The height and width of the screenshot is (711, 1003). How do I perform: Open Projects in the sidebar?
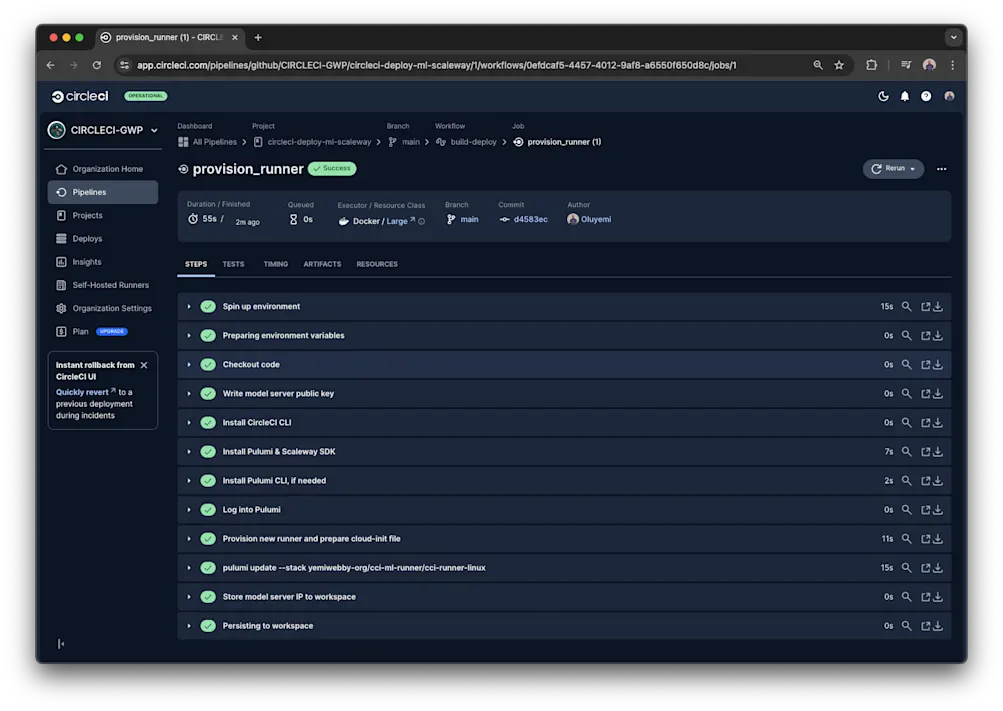pyautogui.click(x=102, y=215)
